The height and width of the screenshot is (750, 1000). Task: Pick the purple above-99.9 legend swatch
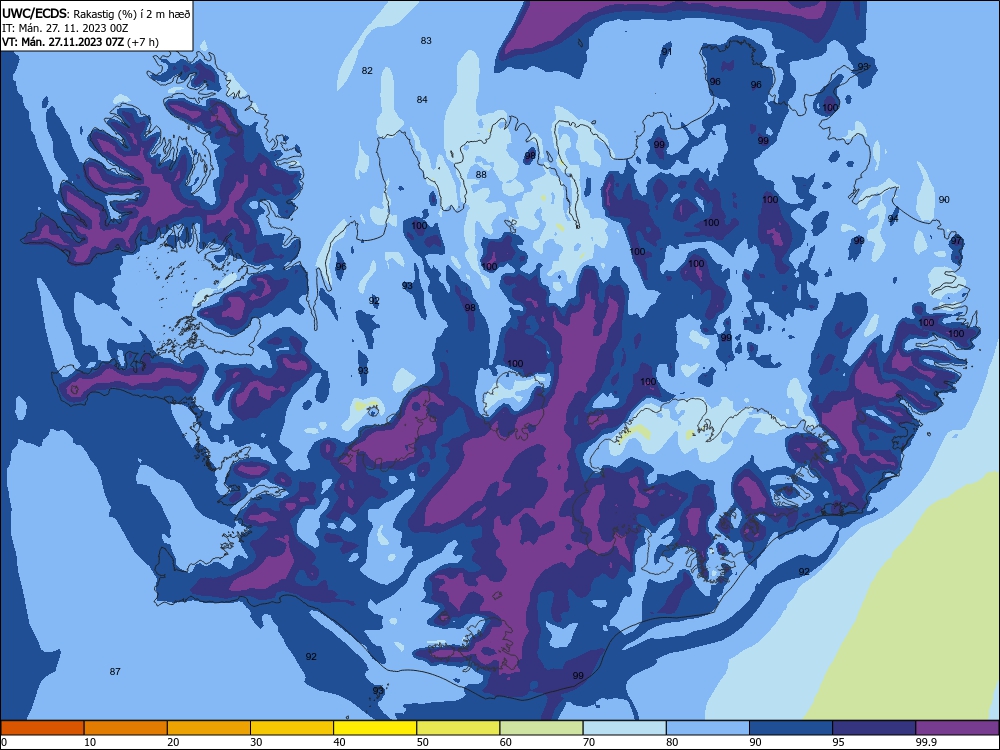click(x=958, y=728)
